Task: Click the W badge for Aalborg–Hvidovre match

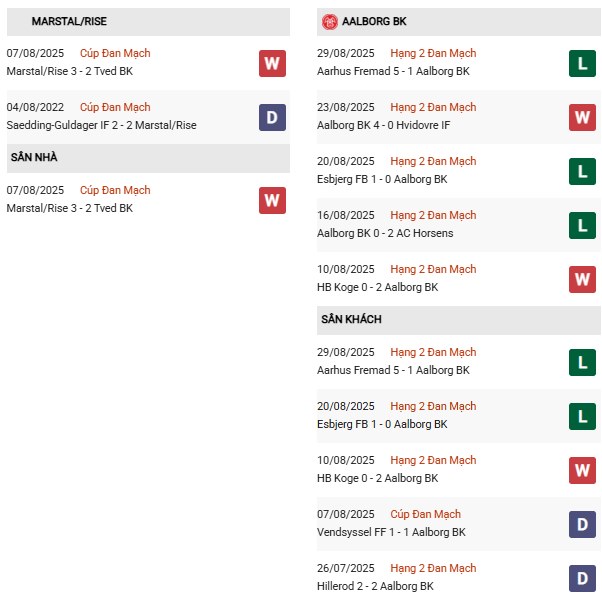Action: point(582,117)
